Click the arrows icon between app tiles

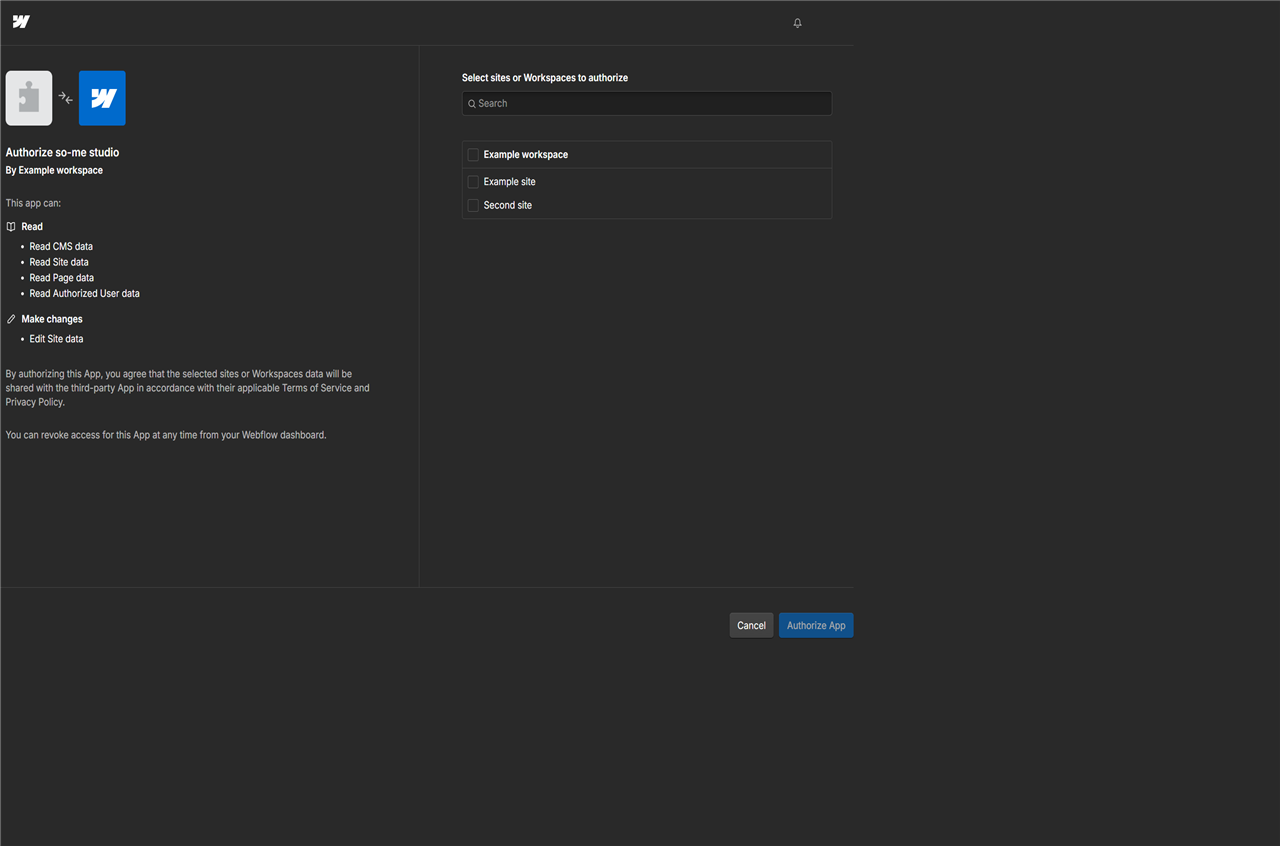pos(66,98)
